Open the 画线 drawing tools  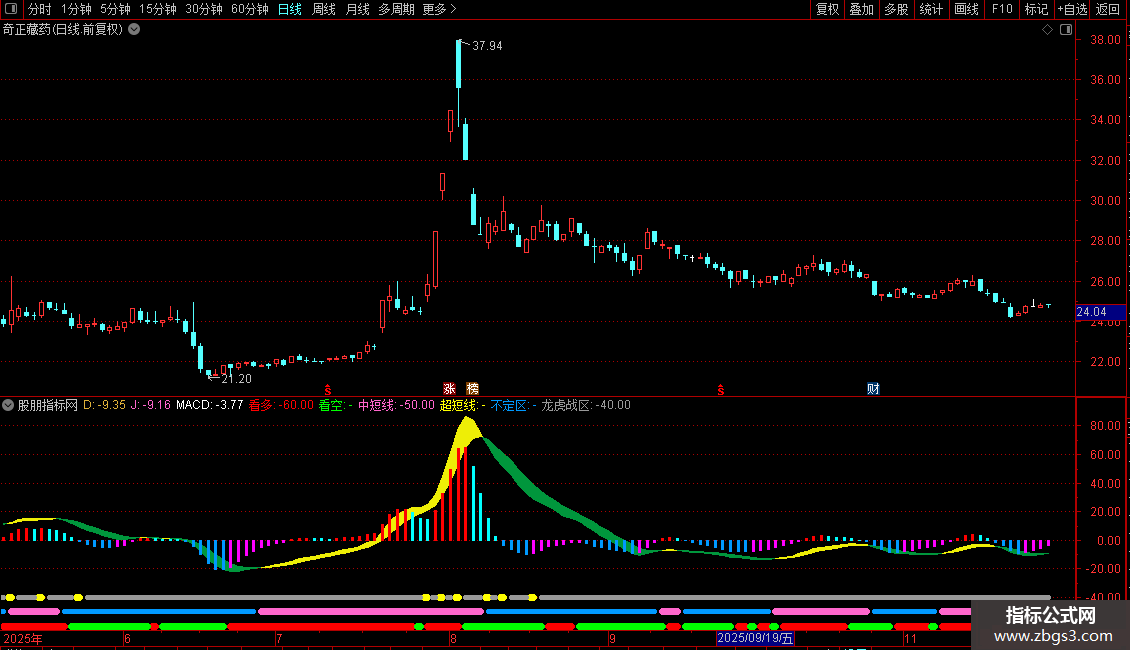click(x=966, y=9)
